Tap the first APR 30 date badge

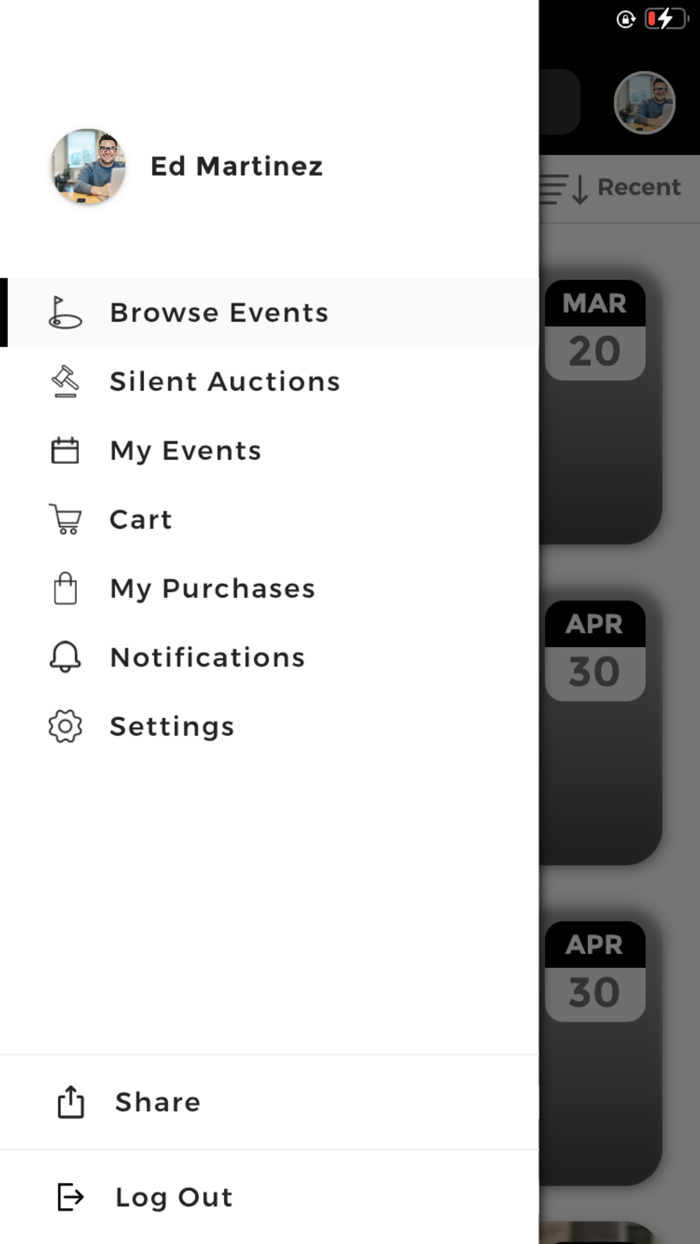pyautogui.click(x=594, y=648)
